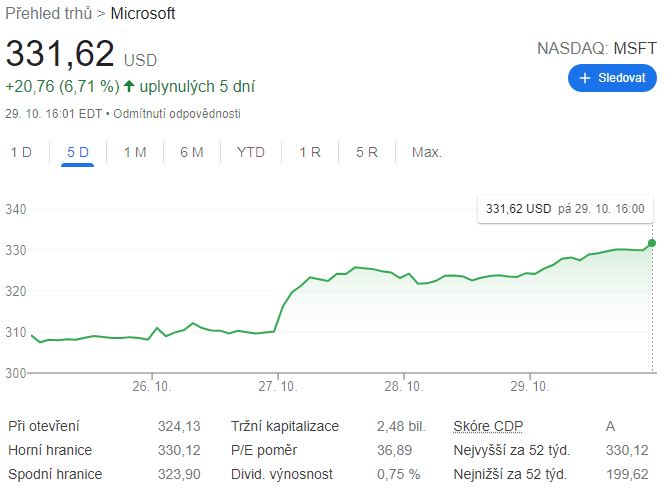Click the 331,62 USD chart tooltip
This screenshot has width=666, height=494.
(x=565, y=209)
